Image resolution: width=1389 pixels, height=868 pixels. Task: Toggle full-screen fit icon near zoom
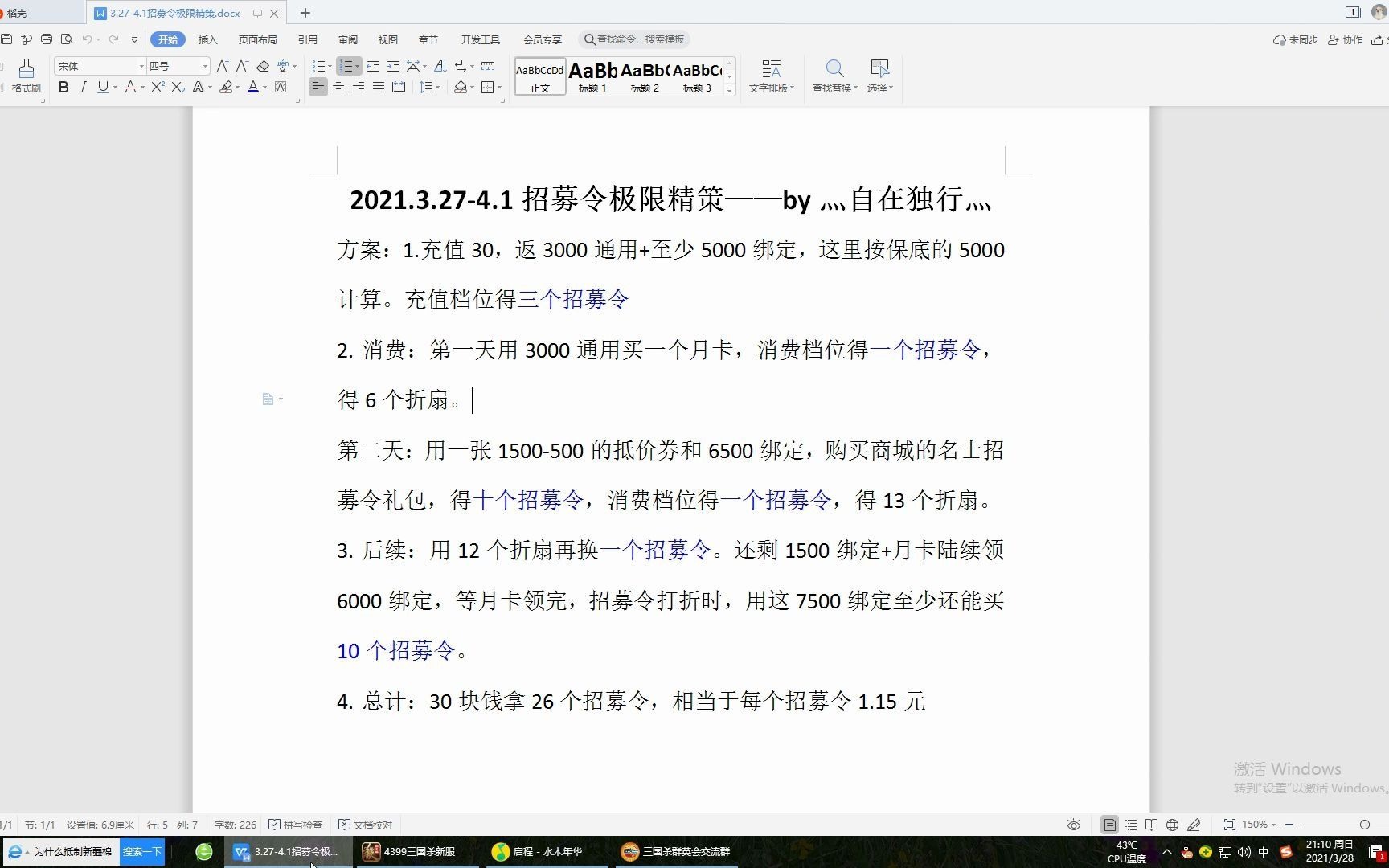[1229, 825]
